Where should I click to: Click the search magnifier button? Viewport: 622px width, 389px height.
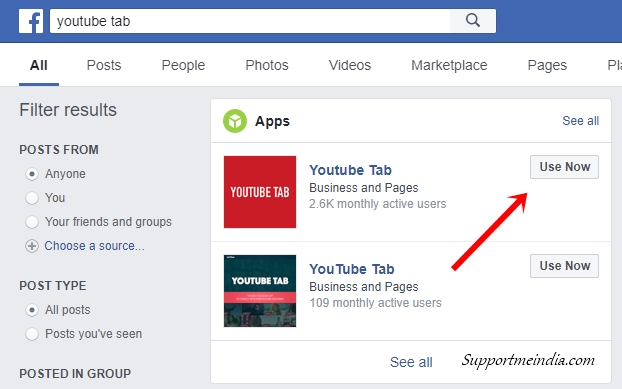473,21
